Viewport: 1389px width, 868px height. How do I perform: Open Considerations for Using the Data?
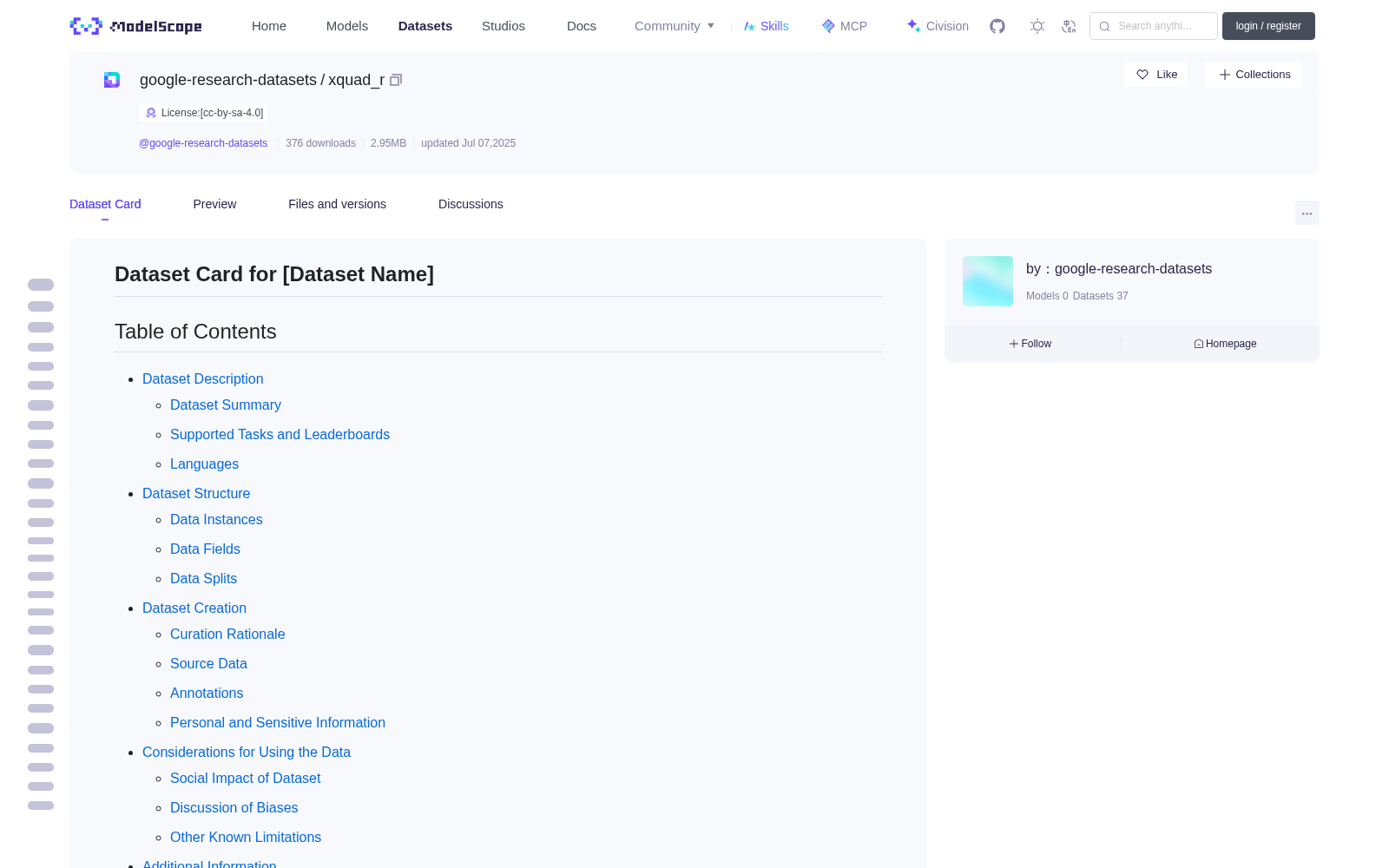(247, 752)
